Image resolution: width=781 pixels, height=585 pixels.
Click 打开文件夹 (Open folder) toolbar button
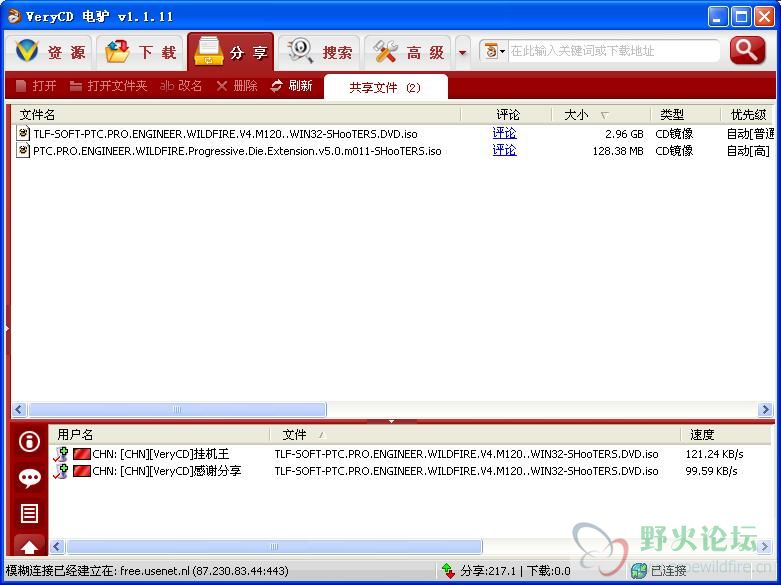(108, 86)
